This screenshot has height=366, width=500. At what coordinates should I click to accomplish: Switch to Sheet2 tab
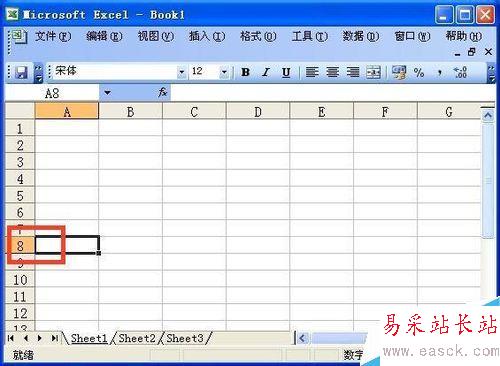pos(137,338)
